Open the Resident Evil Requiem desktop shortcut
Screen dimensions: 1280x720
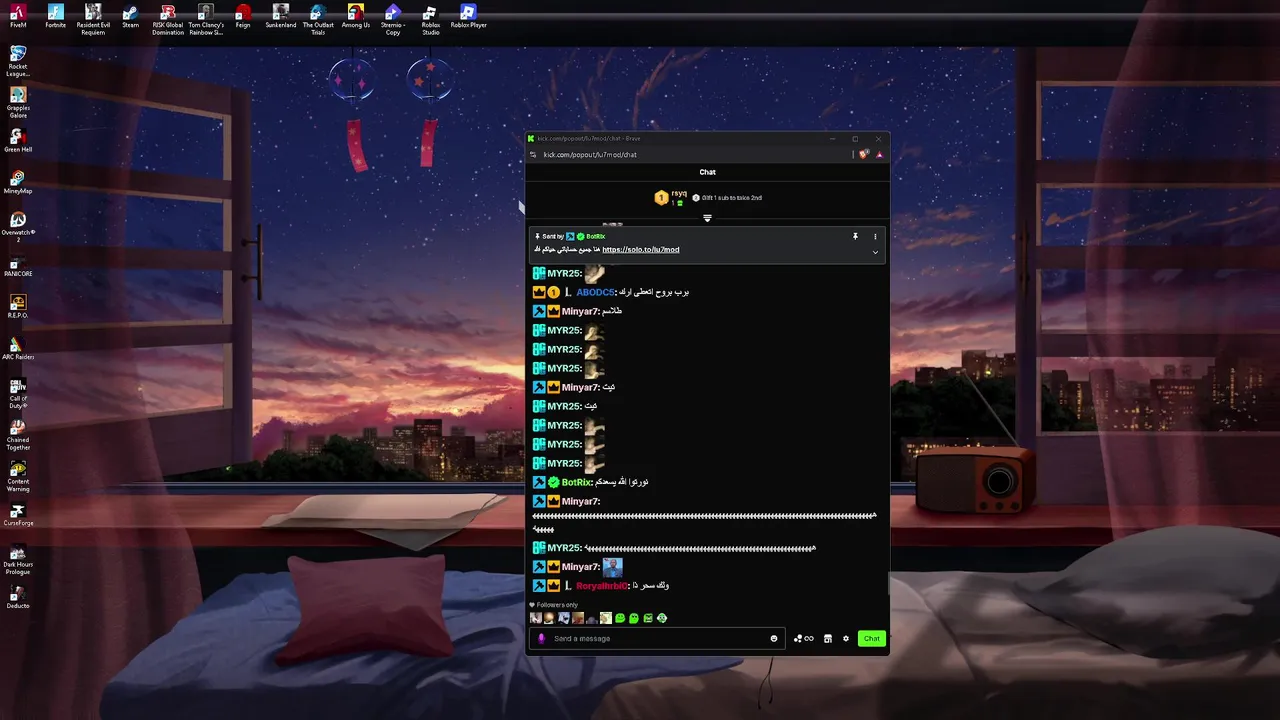(x=93, y=19)
